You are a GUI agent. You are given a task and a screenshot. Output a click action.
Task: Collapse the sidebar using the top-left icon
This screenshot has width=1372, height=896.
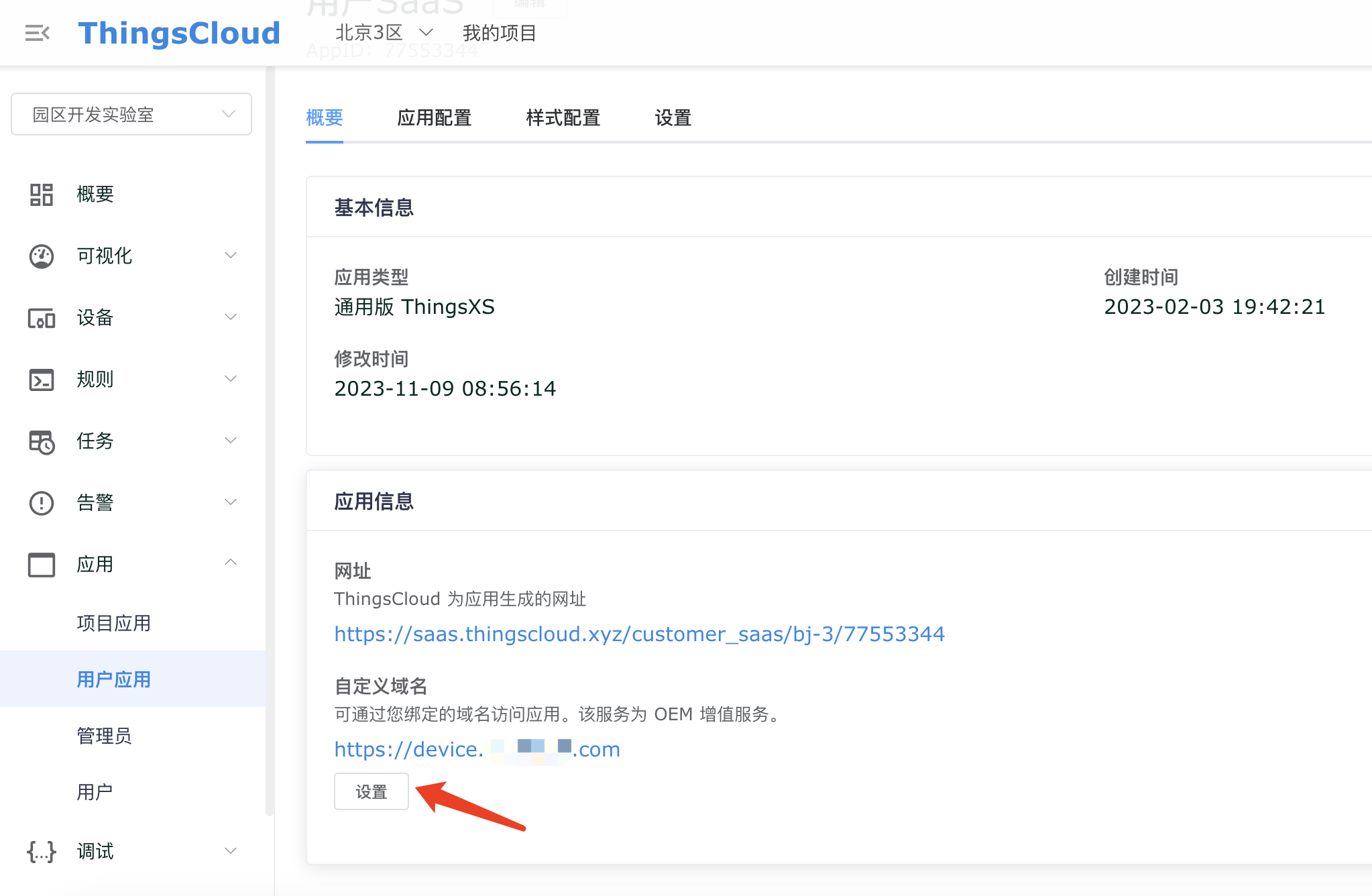click(37, 32)
